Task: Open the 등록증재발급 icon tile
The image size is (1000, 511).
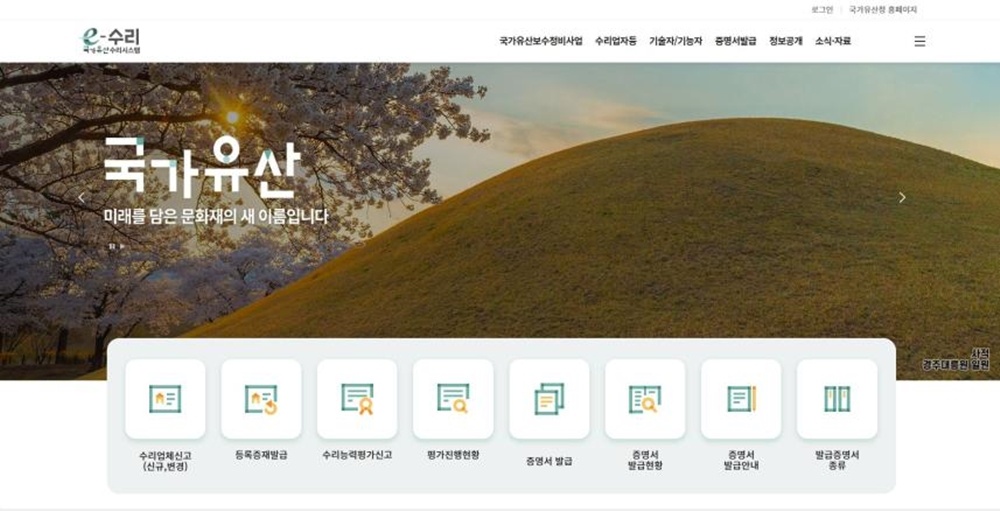Action: pos(261,399)
